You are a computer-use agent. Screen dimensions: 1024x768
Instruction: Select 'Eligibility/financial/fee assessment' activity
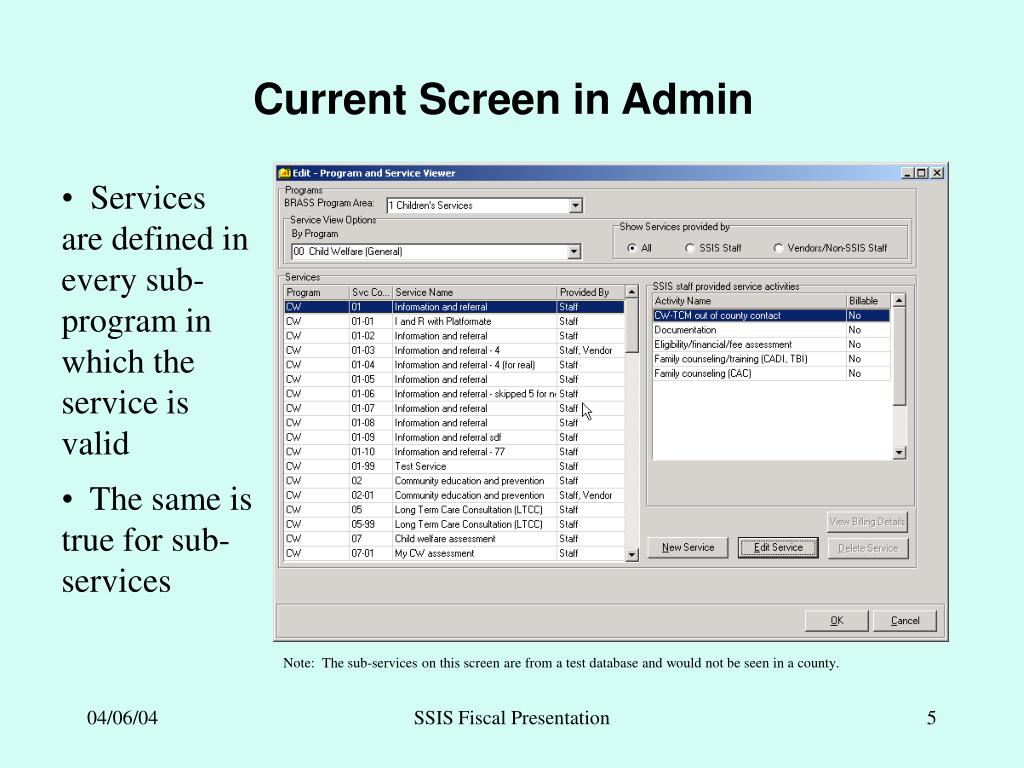pos(772,344)
